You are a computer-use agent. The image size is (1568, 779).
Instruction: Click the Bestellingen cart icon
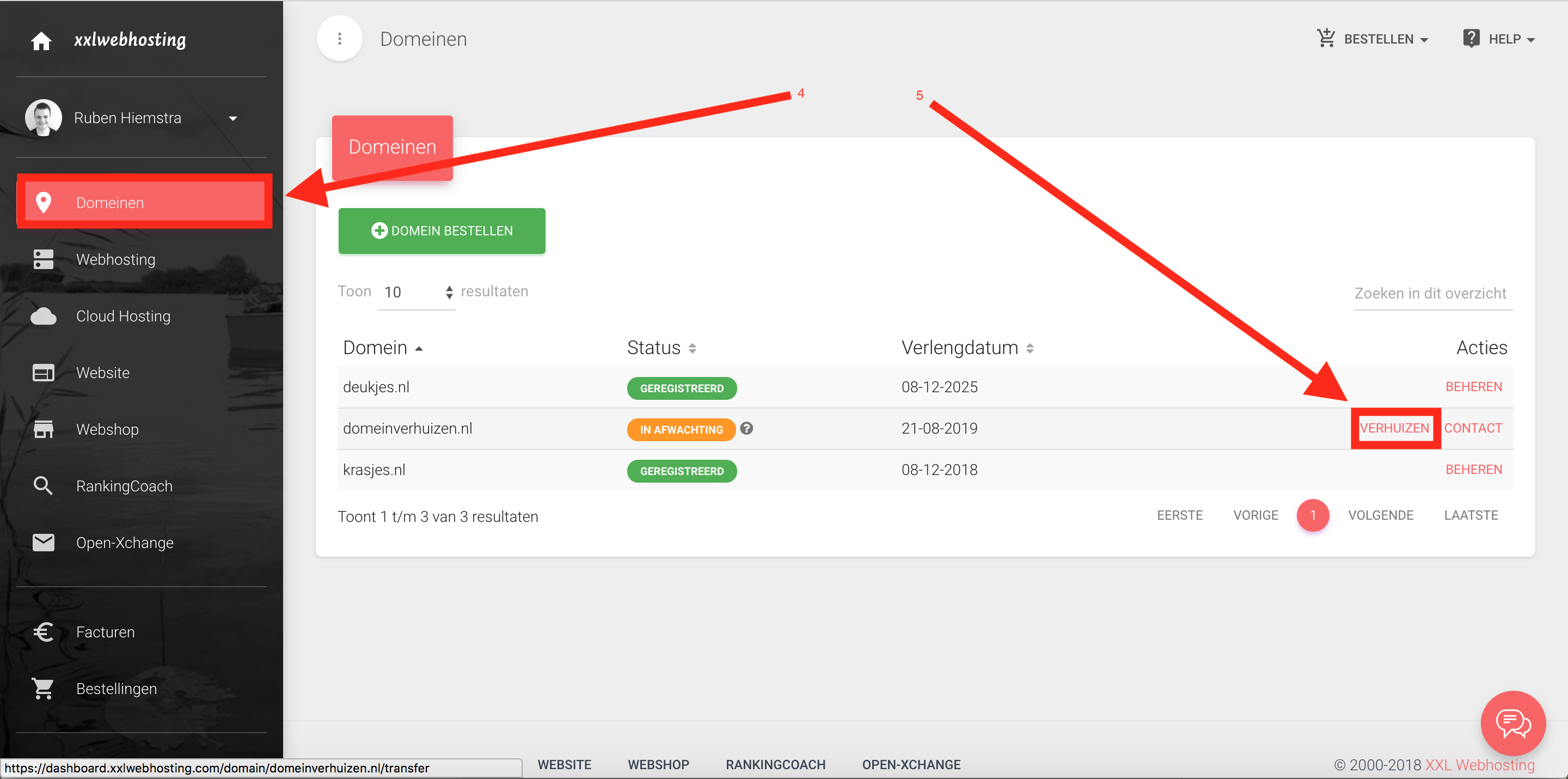(x=43, y=689)
